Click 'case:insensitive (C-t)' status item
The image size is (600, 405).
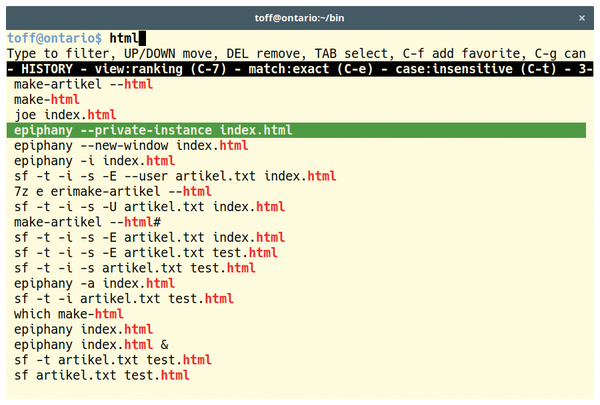pyautogui.click(x=476, y=69)
